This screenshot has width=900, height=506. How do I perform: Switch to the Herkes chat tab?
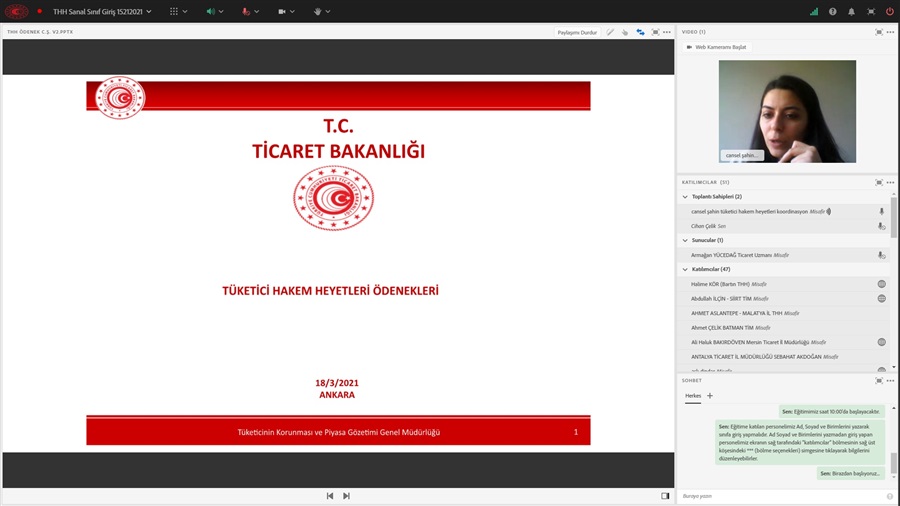693,396
